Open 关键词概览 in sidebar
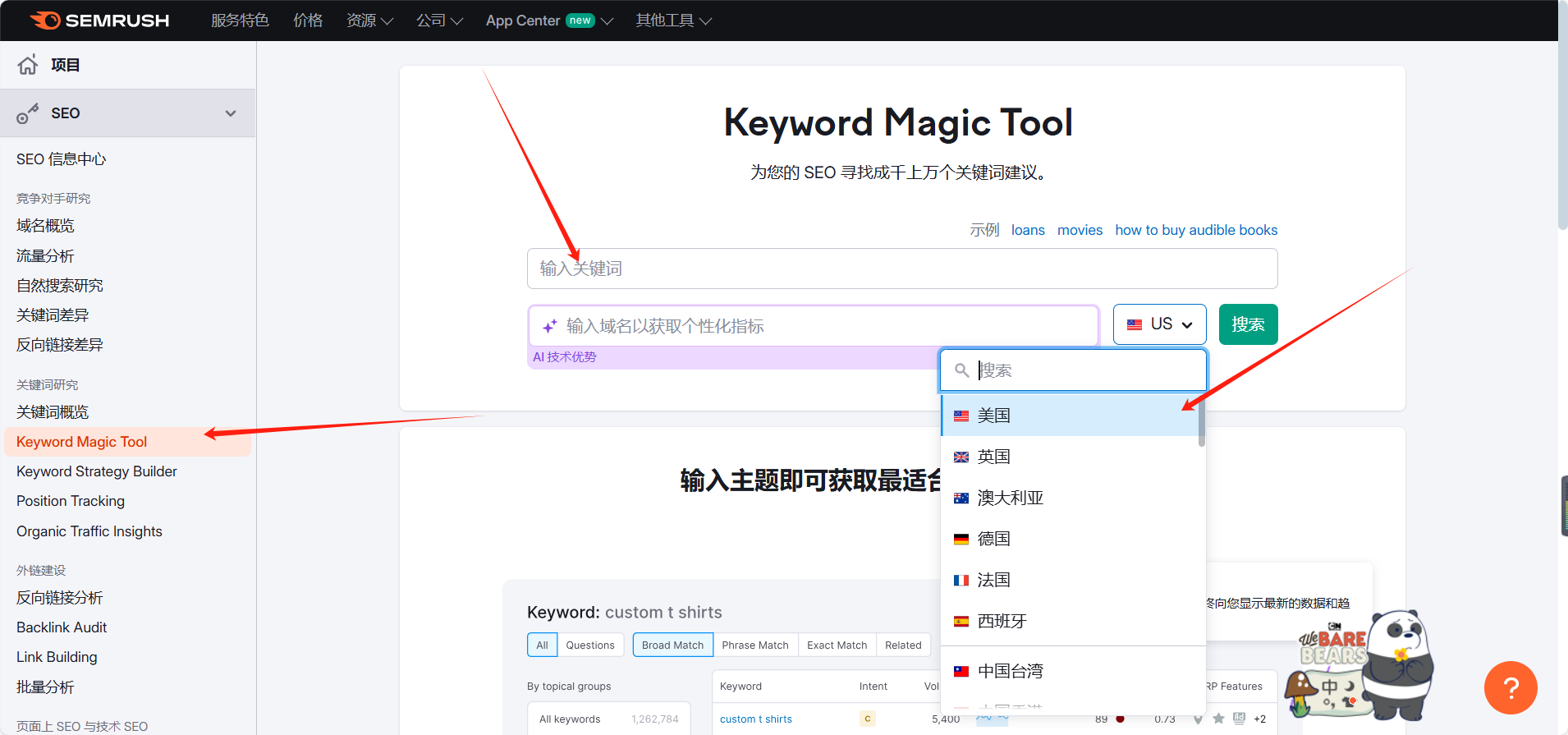This screenshot has height=735, width=1568. [x=53, y=412]
